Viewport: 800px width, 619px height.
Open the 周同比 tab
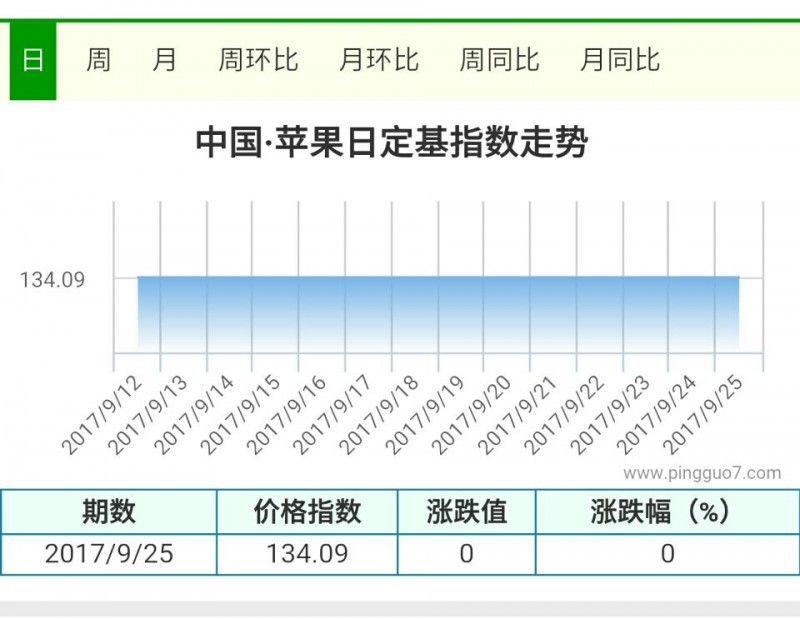pos(499,60)
